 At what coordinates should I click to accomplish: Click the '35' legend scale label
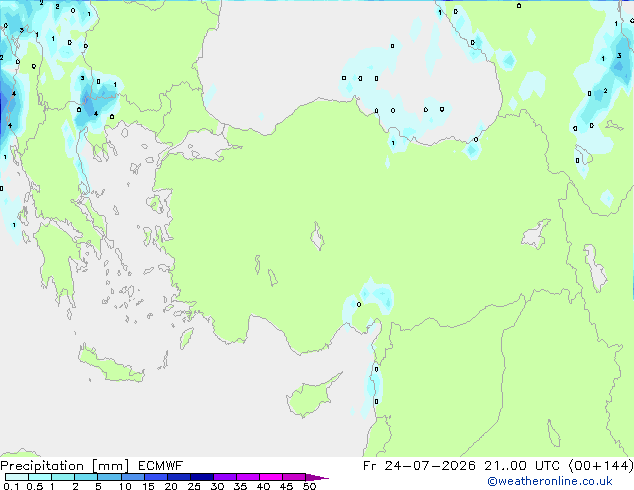coord(240,486)
